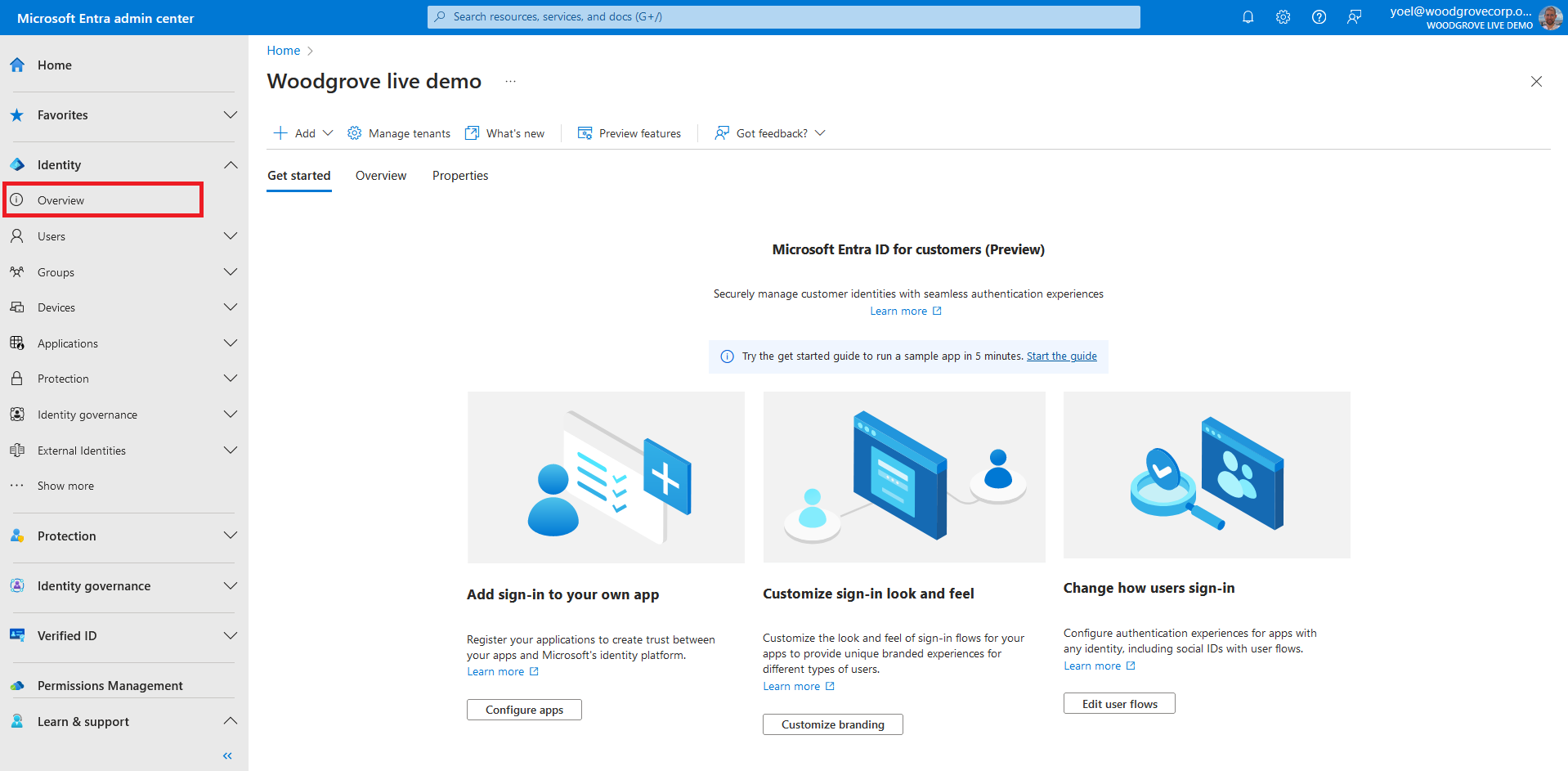
Task: Switch to the Properties tab
Action: coord(460,176)
